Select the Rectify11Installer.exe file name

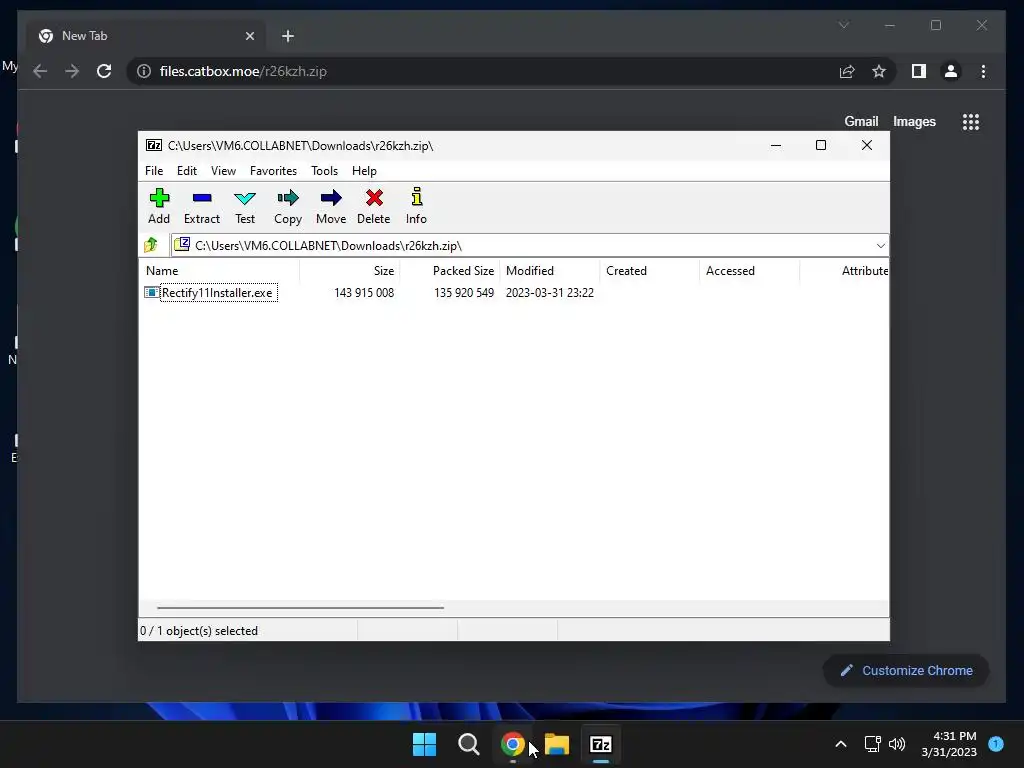(217, 293)
